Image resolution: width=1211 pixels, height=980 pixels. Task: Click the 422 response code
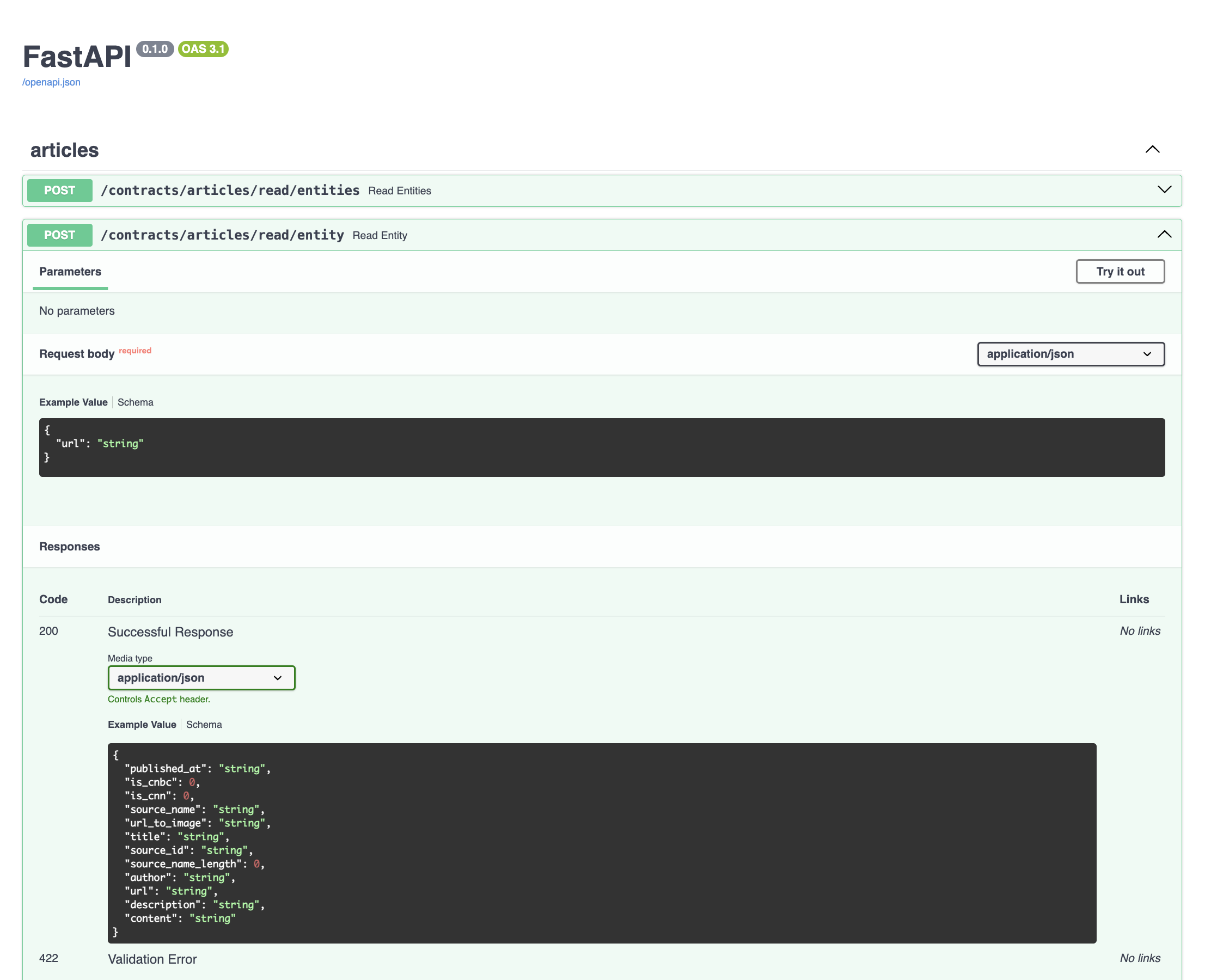[x=48, y=958]
